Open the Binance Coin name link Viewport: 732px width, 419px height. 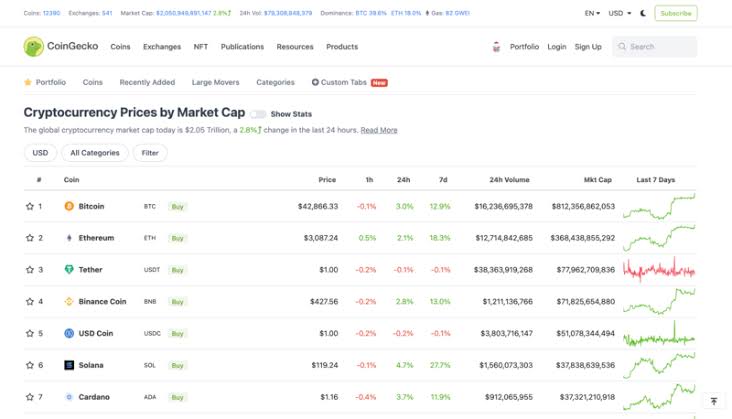pos(102,301)
